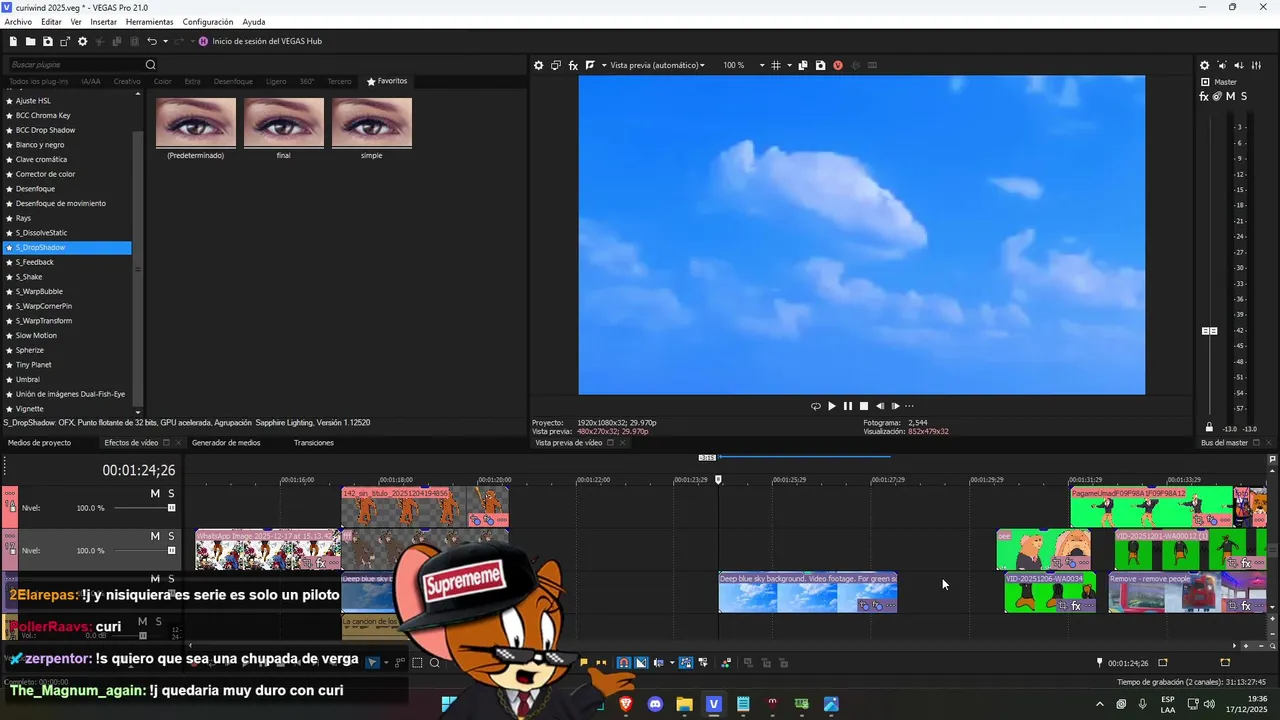The height and width of the screenshot is (720, 1280).
Task: Open project properties gear in main toolbar
Action: pyautogui.click(x=83, y=41)
